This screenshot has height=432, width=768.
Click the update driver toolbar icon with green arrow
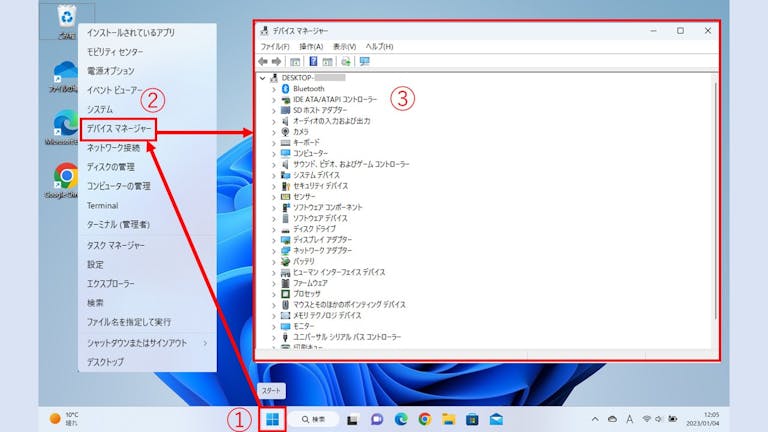click(x=346, y=61)
